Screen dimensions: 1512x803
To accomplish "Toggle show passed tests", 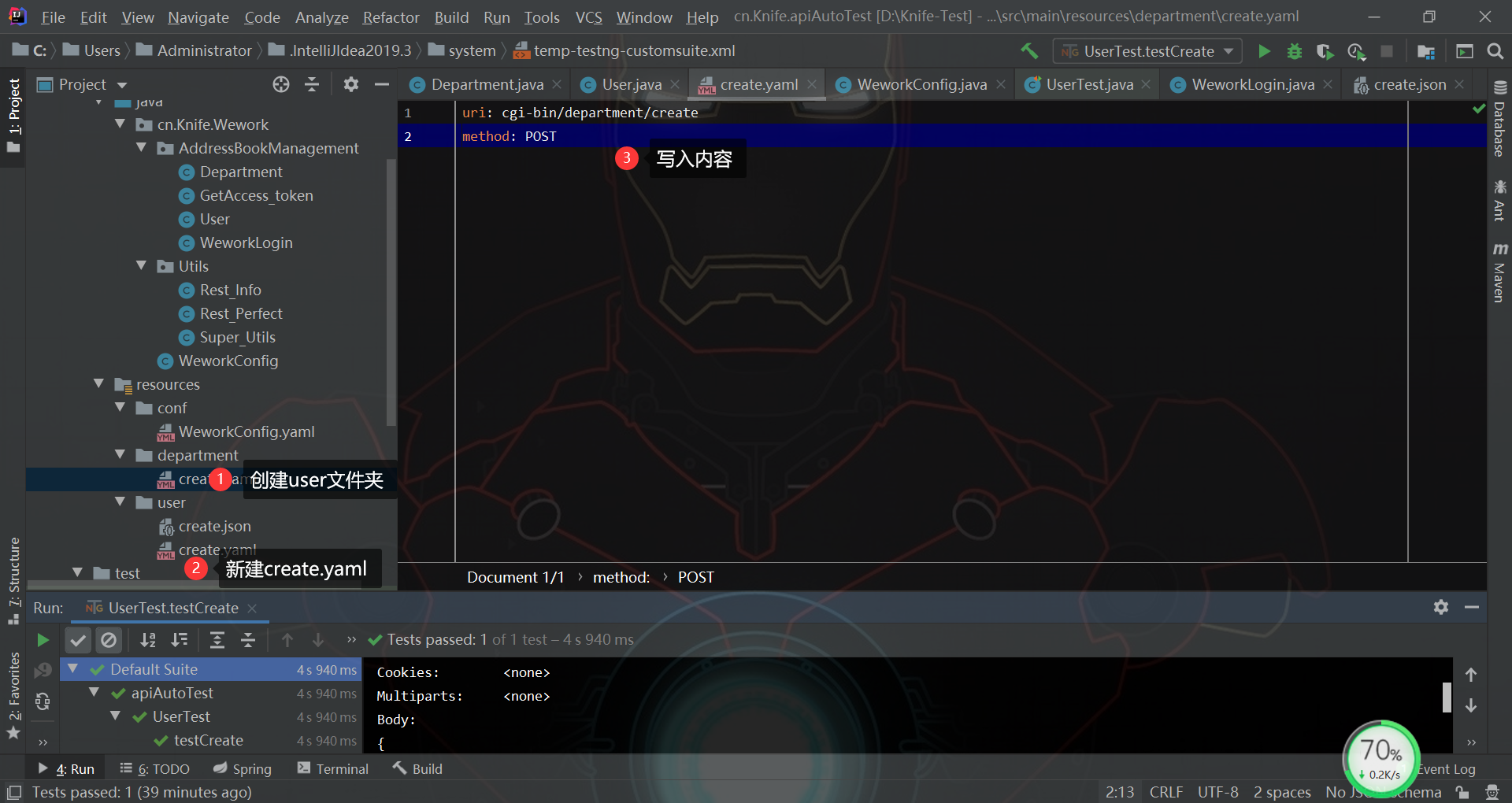I will click(x=78, y=640).
